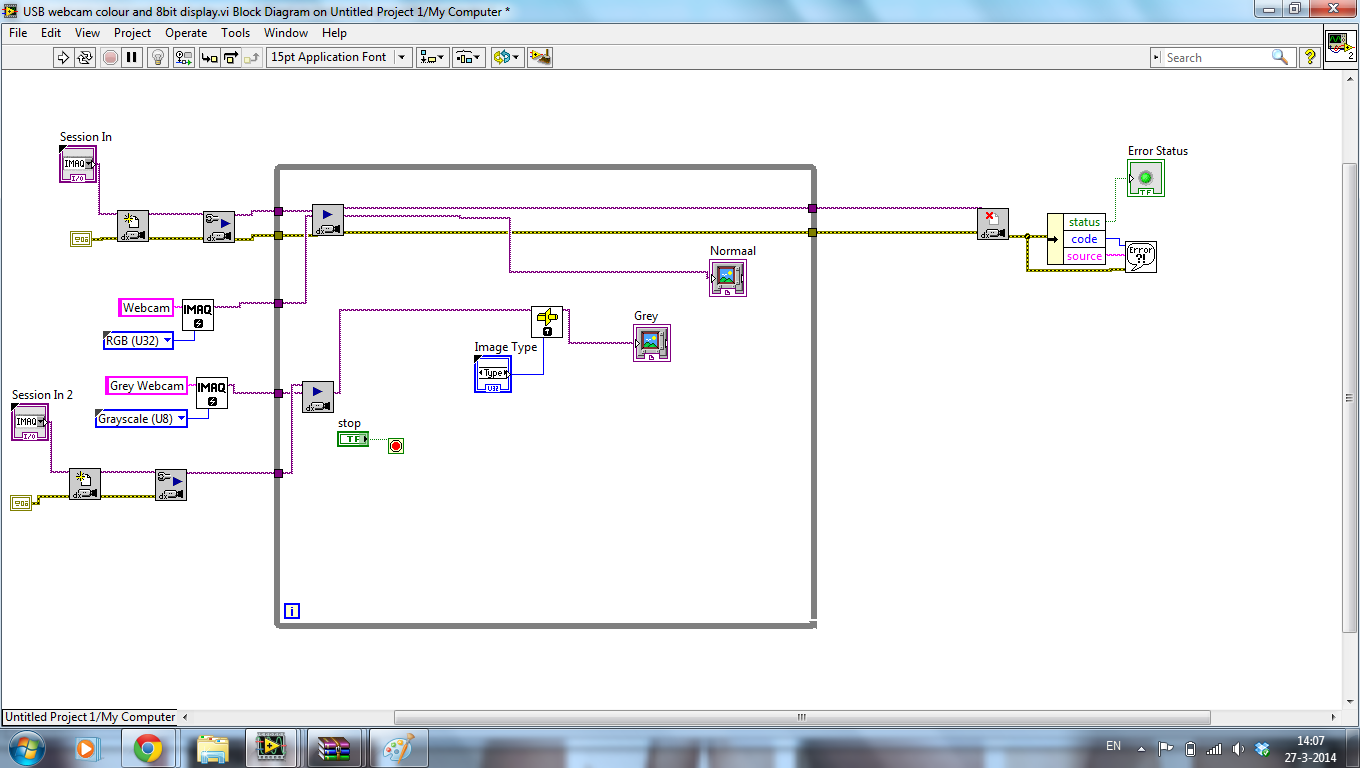This screenshot has width=1360, height=768.
Task: Open the Project menu
Action: [x=132, y=33]
